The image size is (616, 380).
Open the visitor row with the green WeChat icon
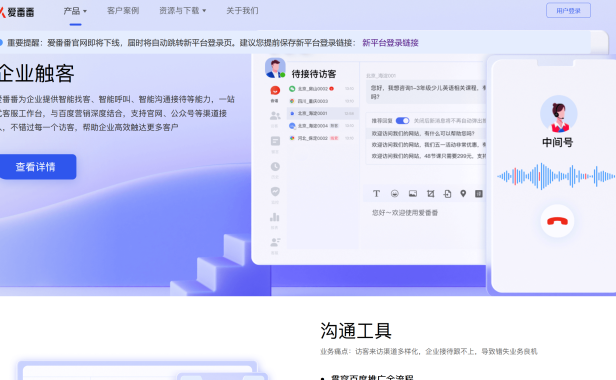pyautogui.click(x=322, y=89)
